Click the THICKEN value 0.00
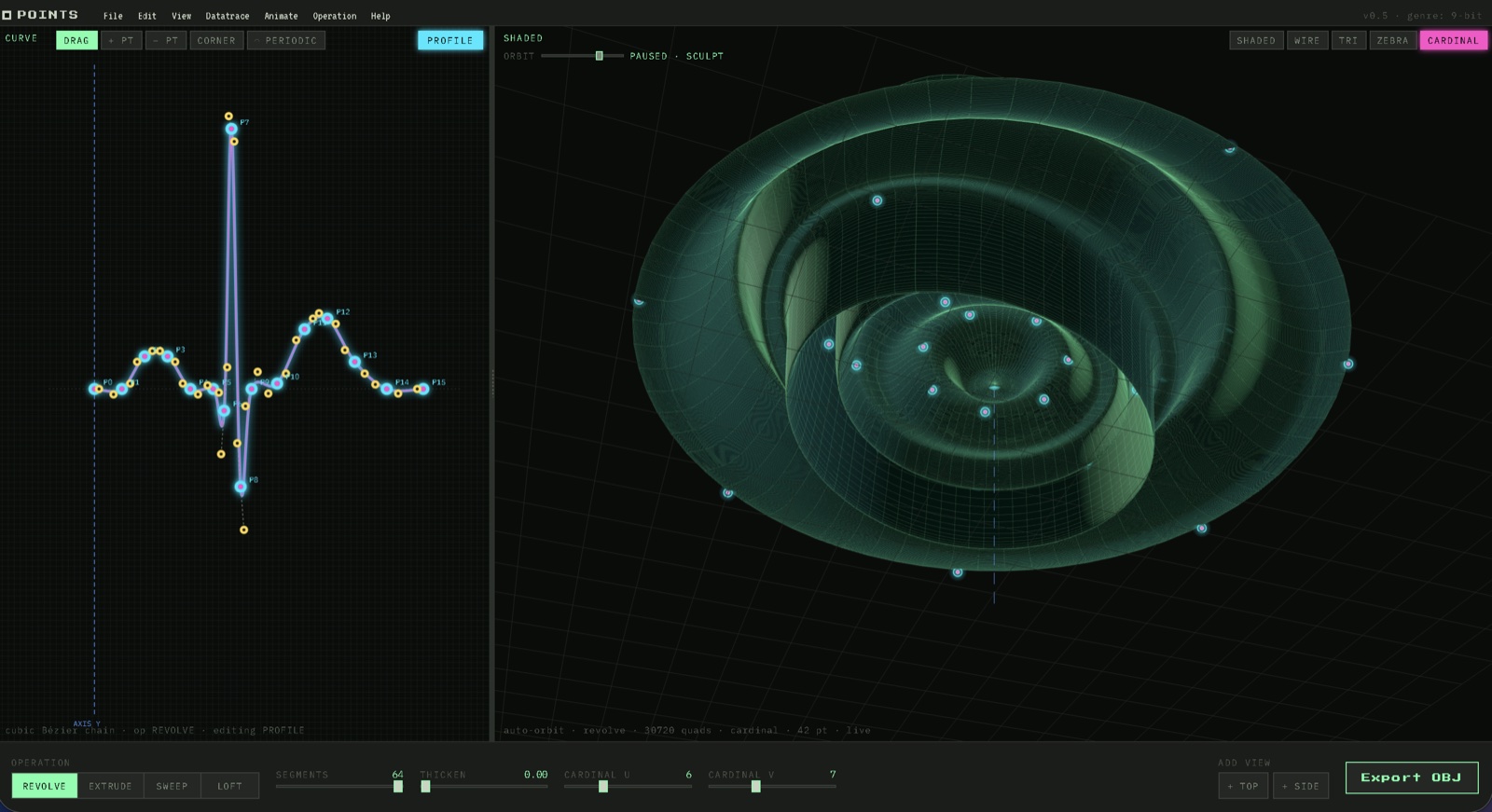 tap(535, 775)
